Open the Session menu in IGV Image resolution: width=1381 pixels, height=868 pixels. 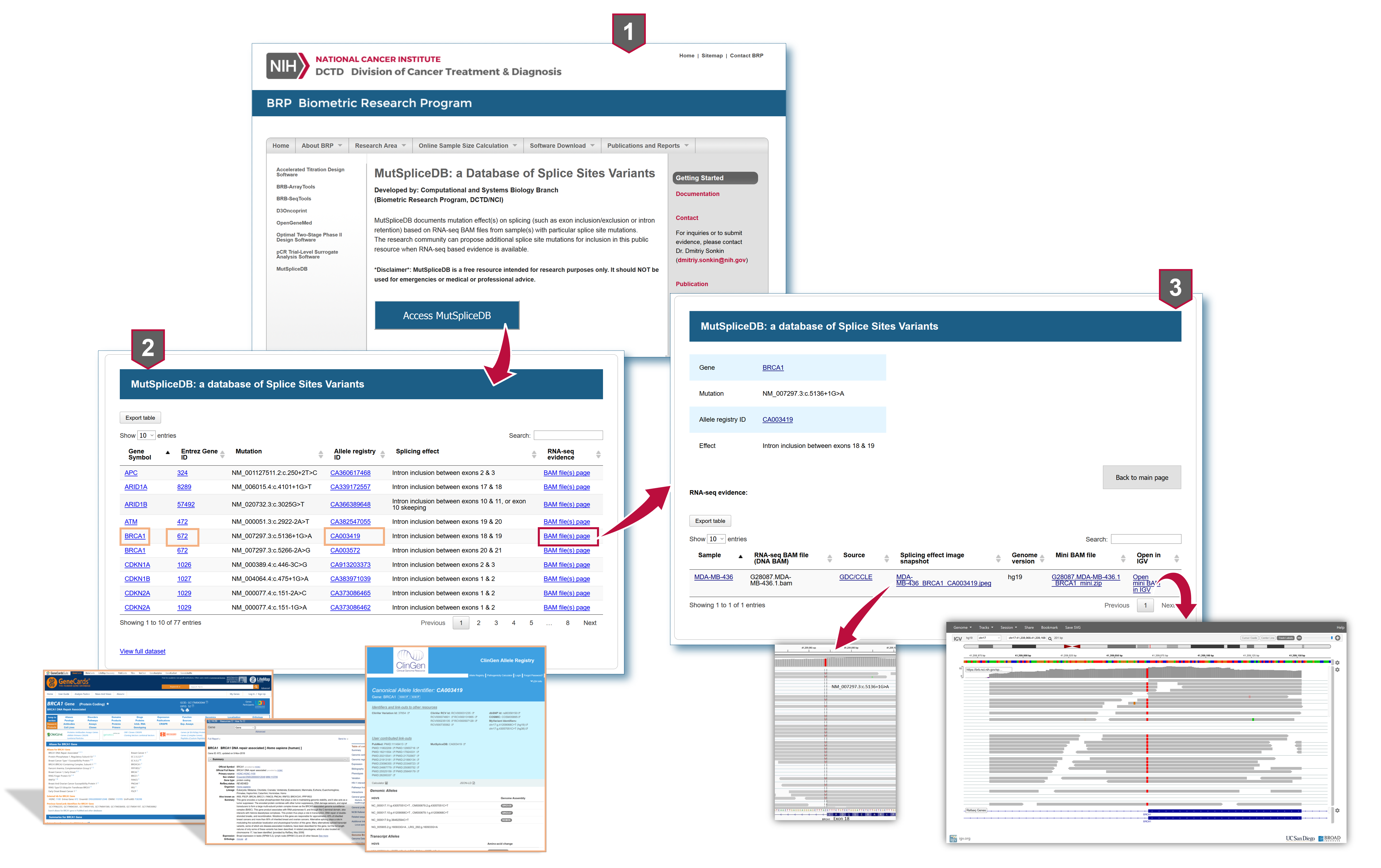coord(1009,628)
